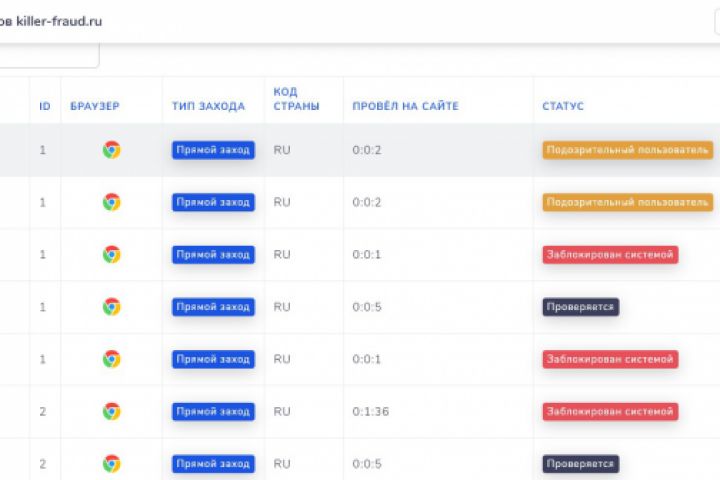Sort by БРАУЗЕР column header
Screen dimensions: 720x480
tap(95, 106)
